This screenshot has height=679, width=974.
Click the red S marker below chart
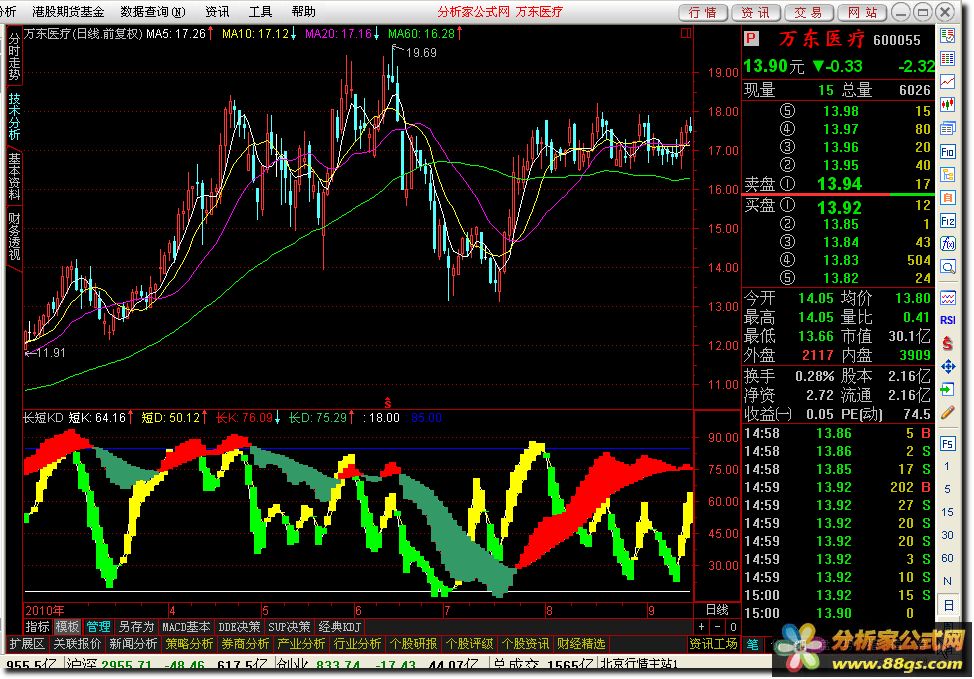click(388, 403)
